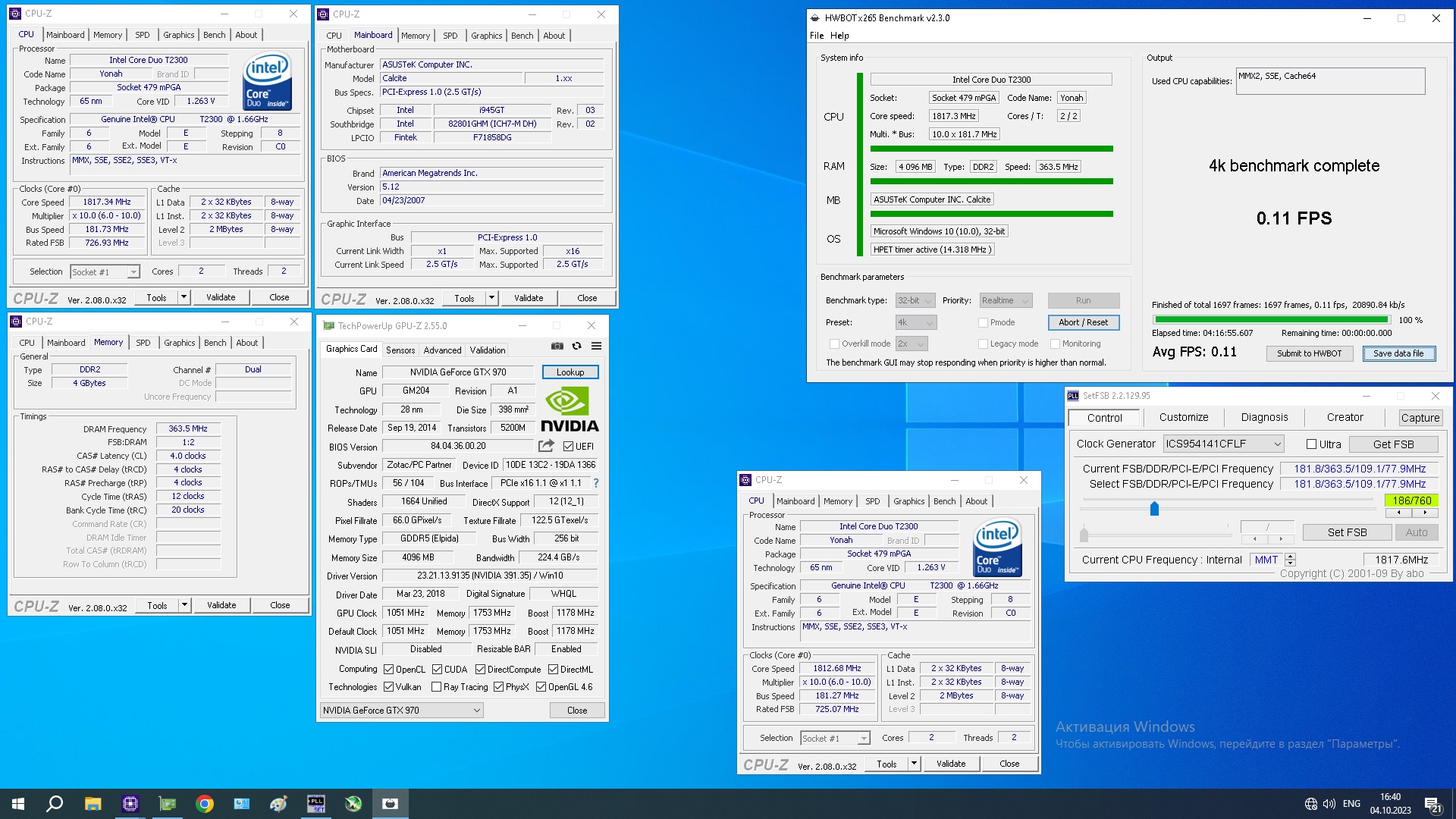
Task: Open the Socket #1 selection in bottom-right CPU-Z
Action: click(x=835, y=738)
